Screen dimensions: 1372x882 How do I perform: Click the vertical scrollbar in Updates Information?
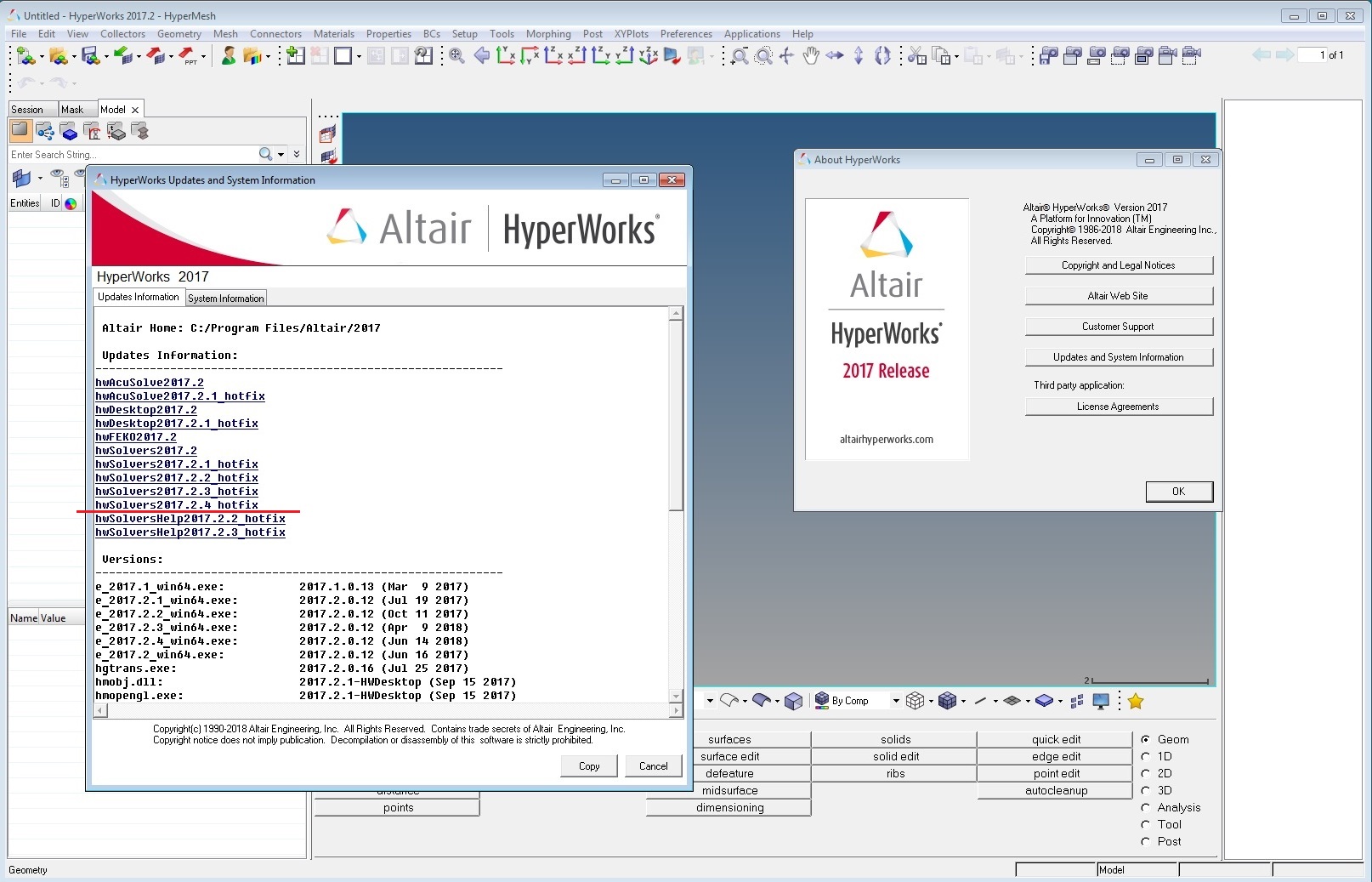676,504
